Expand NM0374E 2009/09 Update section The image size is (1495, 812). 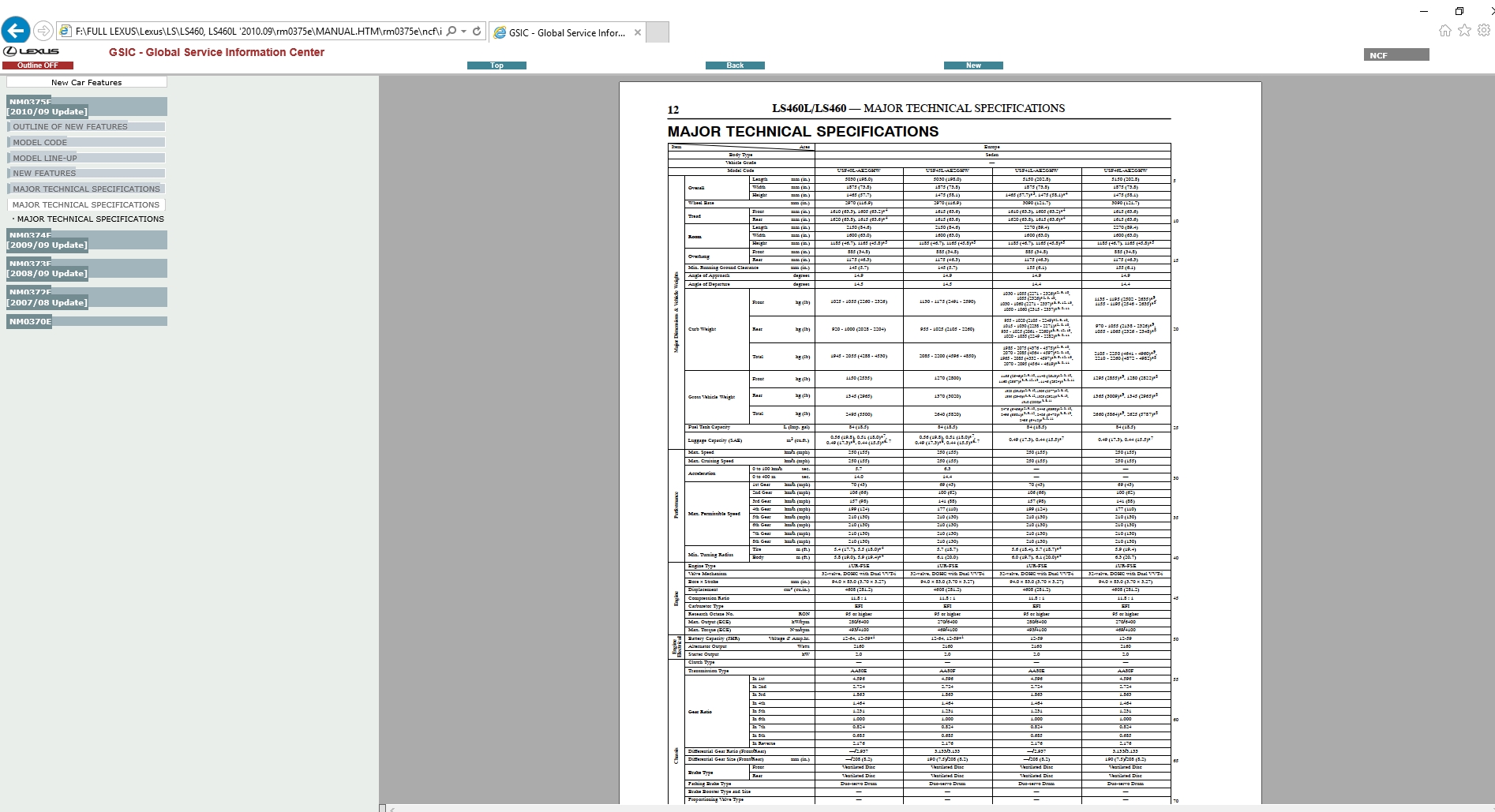pos(87,240)
